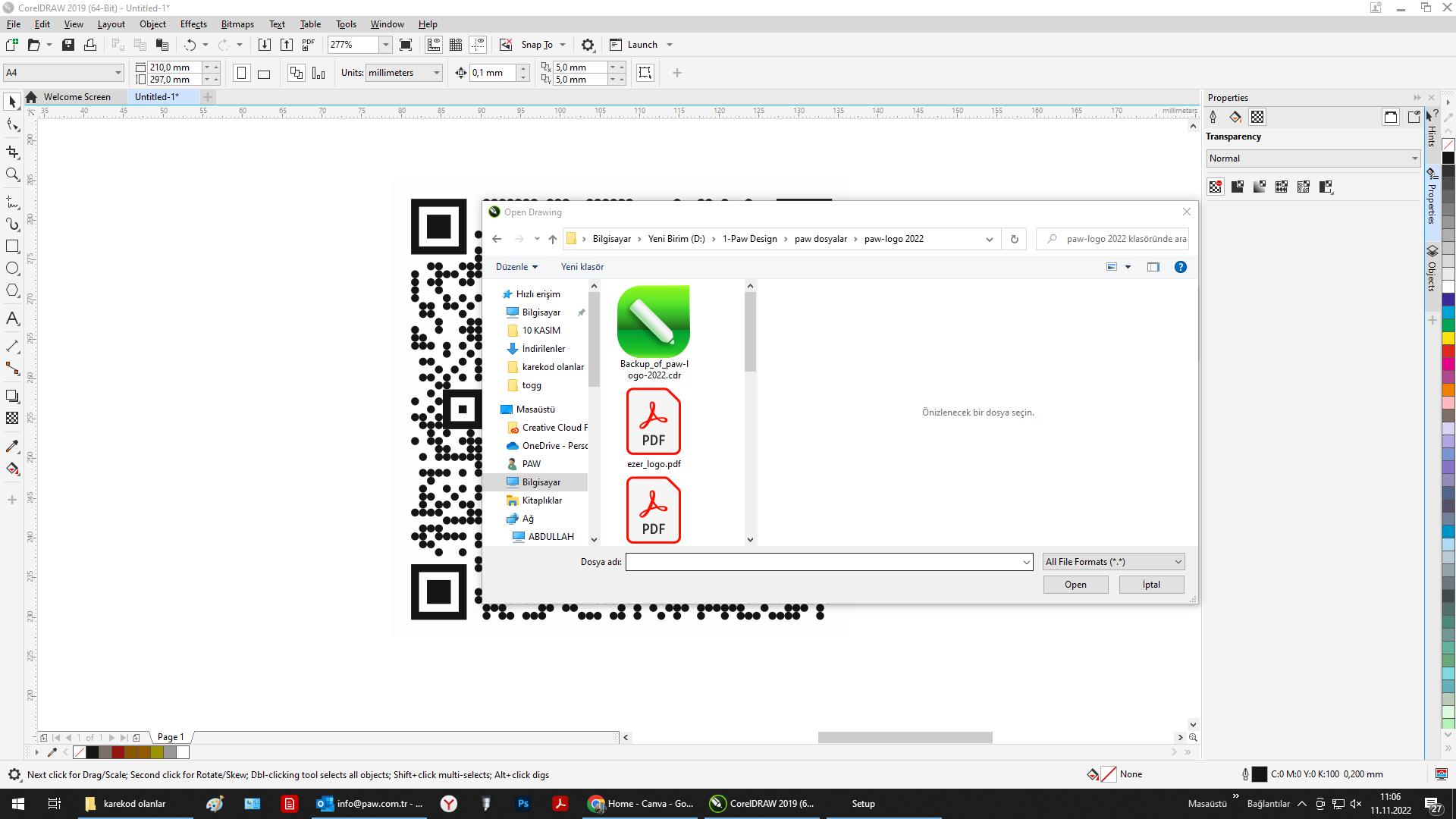Screen dimensions: 1456x819
Task: Switch page to landscape orientation
Action: 264,74
